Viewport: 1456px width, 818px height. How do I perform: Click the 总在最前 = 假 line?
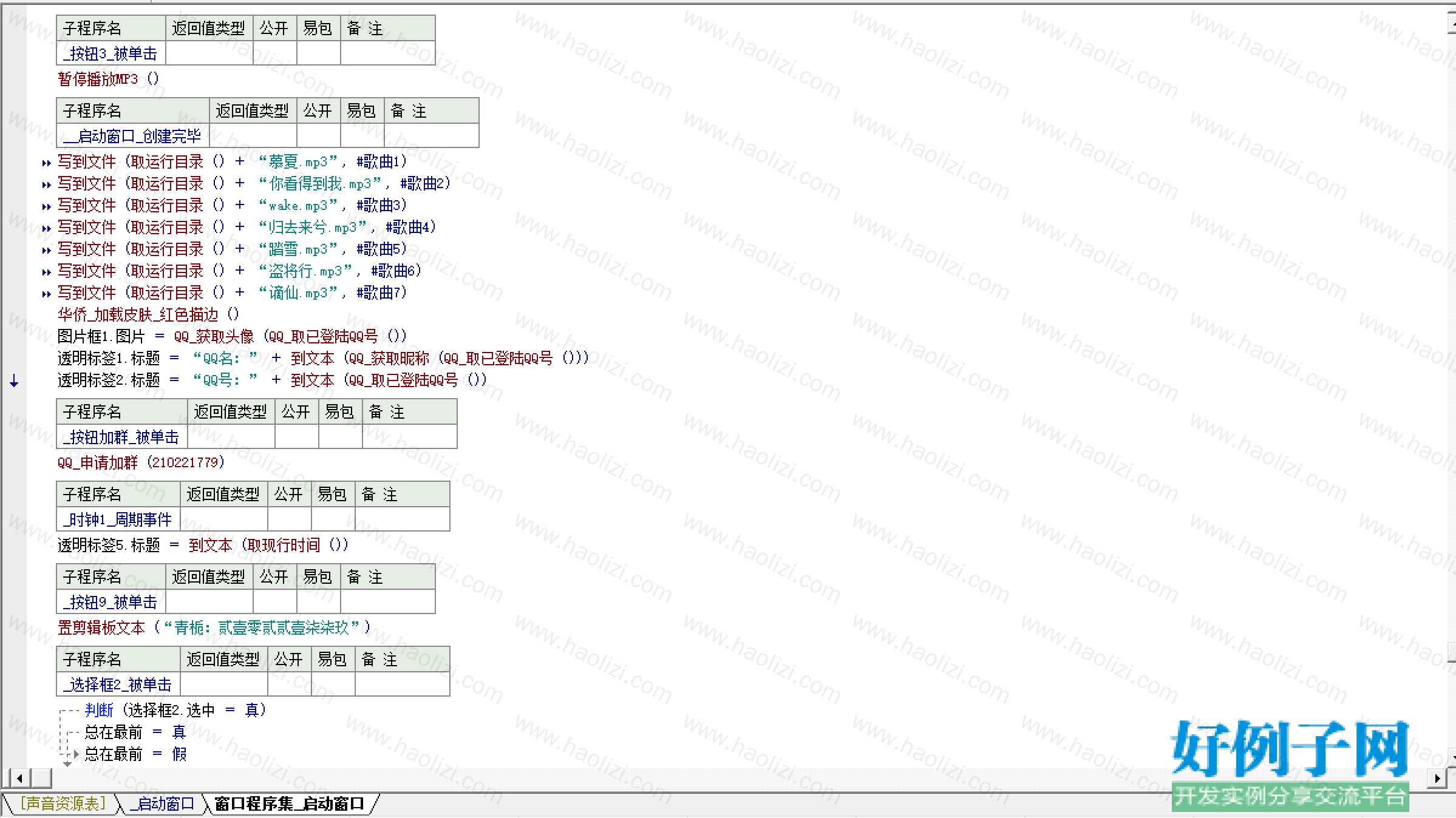[x=135, y=754]
